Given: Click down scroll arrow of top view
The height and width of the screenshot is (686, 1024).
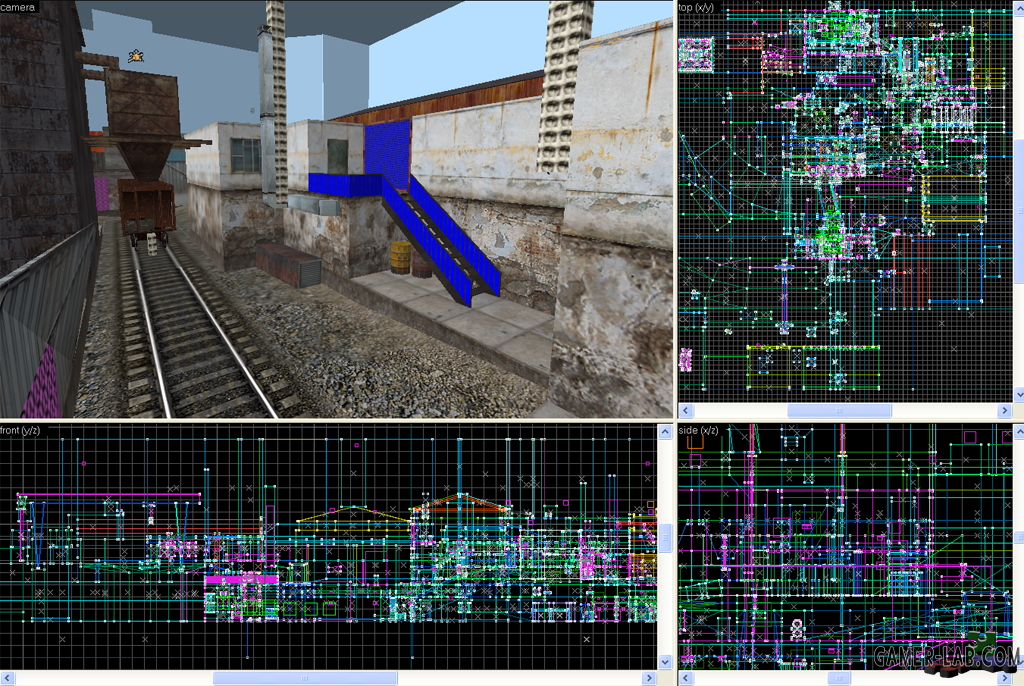Looking at the screenshot, I should coord(1019,394).
